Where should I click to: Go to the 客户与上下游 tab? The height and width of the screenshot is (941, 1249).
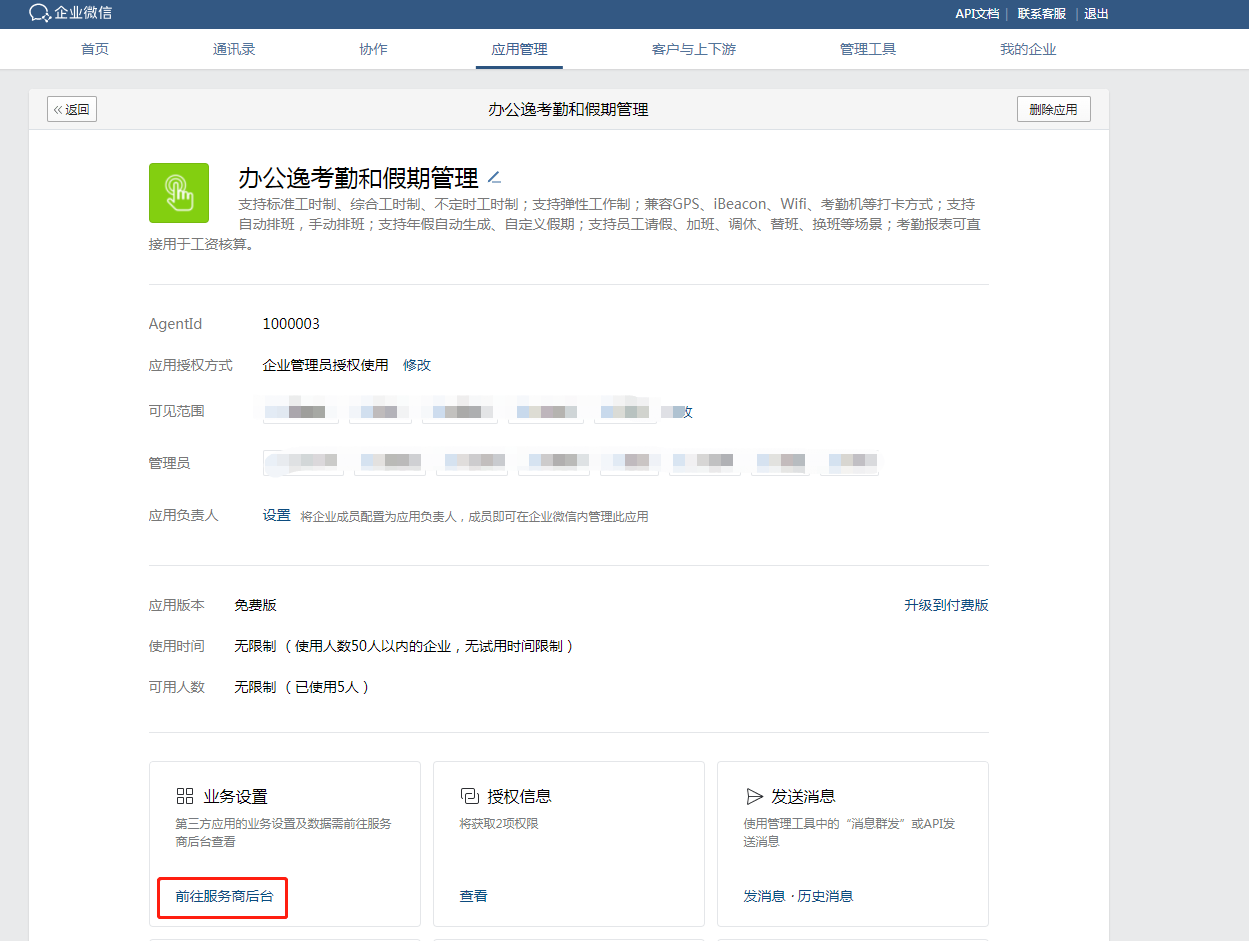(693, 49)
